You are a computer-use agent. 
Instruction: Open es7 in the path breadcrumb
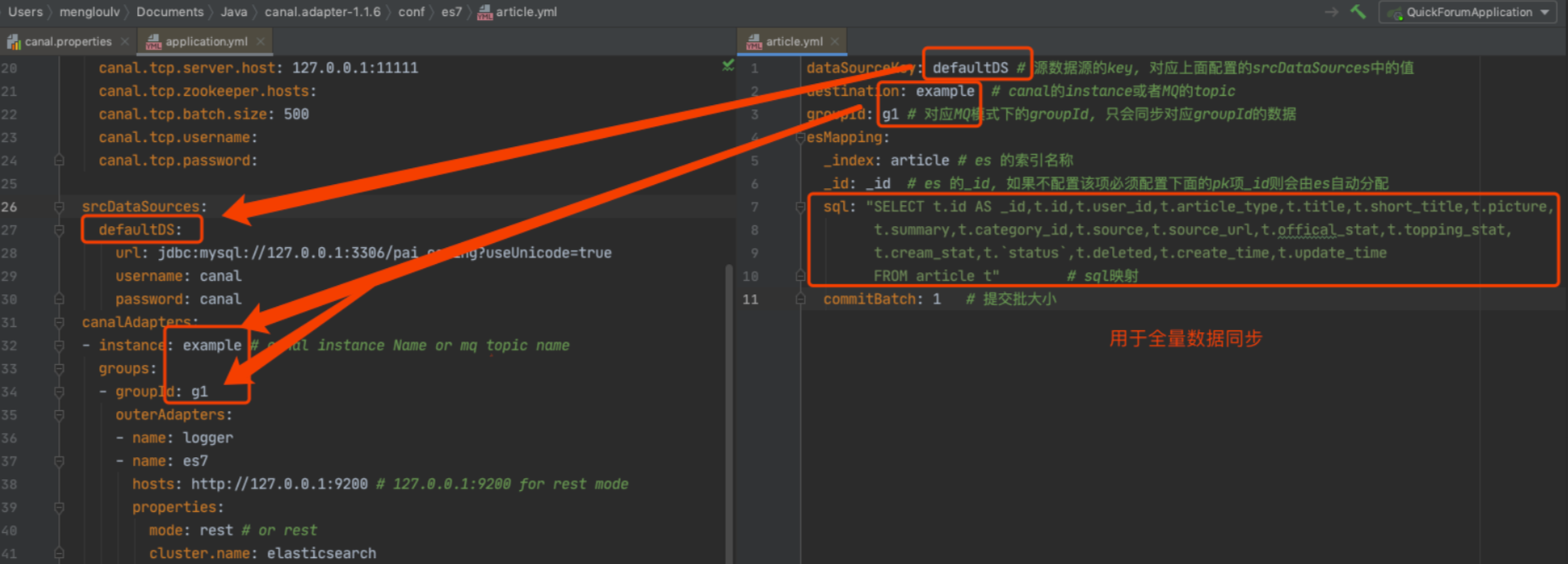coord(452,12)
